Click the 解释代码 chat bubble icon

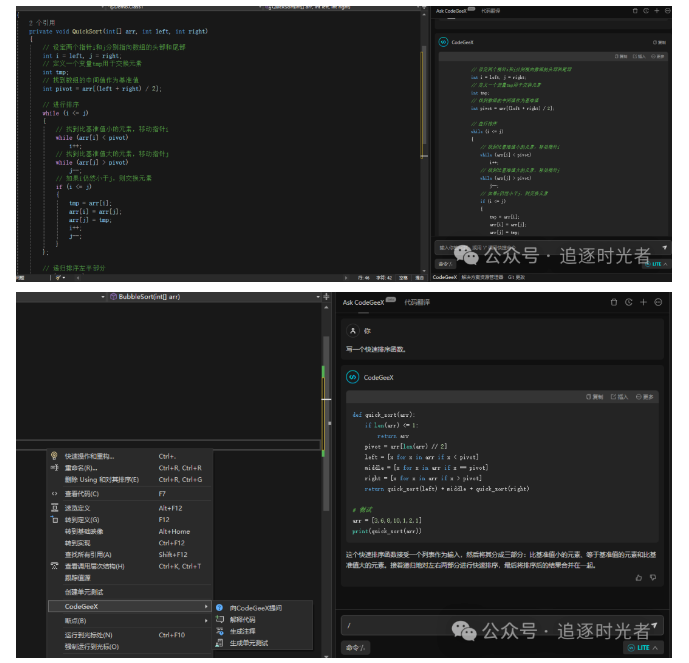(219, 620)
